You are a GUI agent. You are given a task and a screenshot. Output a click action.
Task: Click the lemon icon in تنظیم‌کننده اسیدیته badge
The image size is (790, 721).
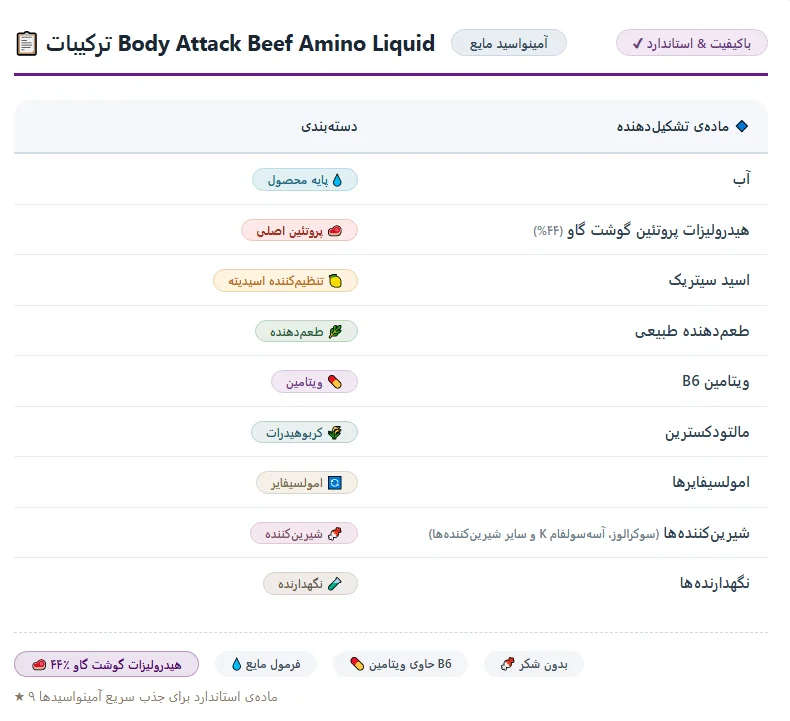335,281
